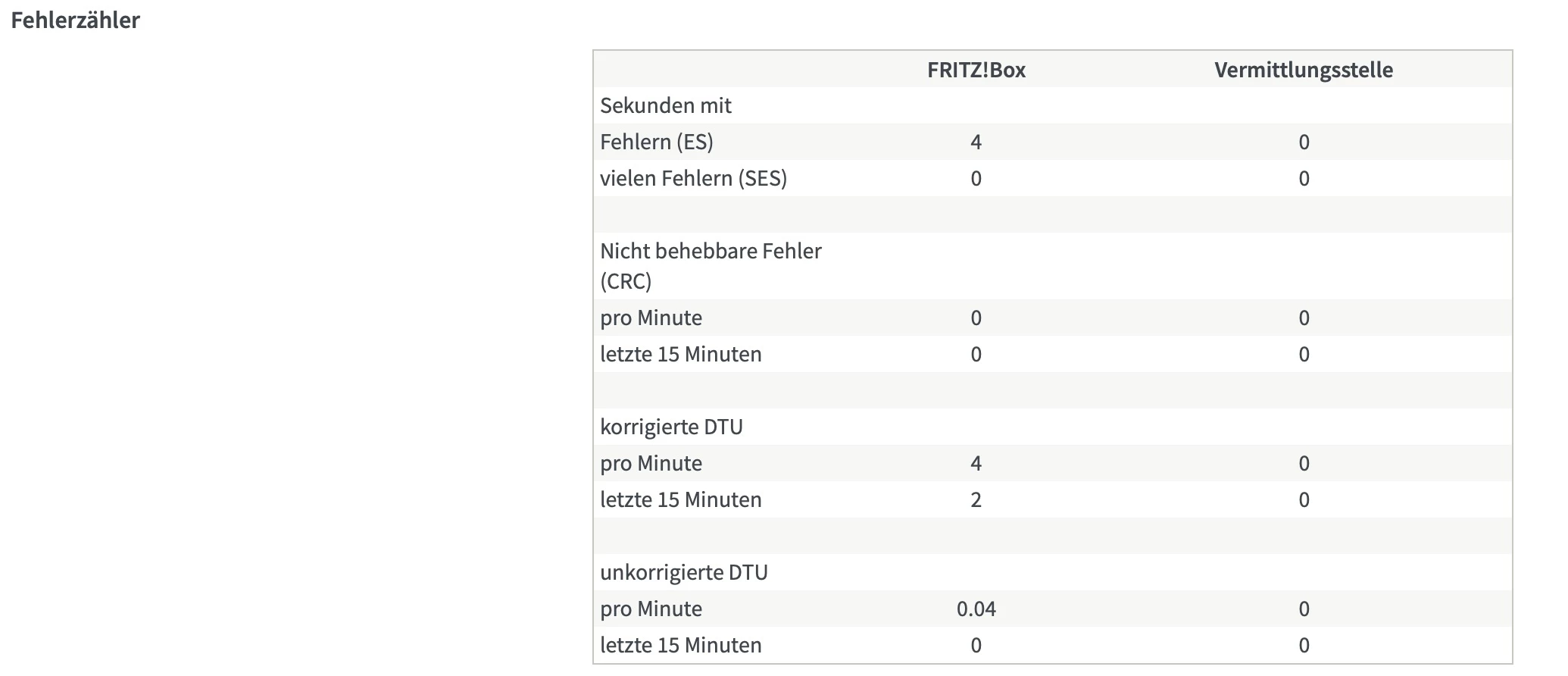This screenshot has width=1568, height=676.
Task: Select Vermittlungsstelle value for vielen Fehlern (SES)
Action: click(1303, 178)
